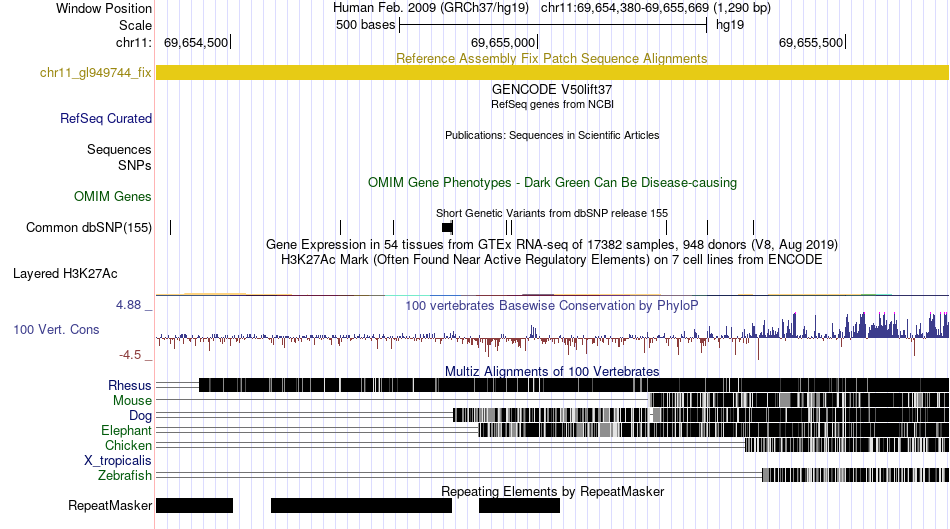Click the Human Feb. 2009 assembly position text
The image size is (950, 529).
[552, 8]
